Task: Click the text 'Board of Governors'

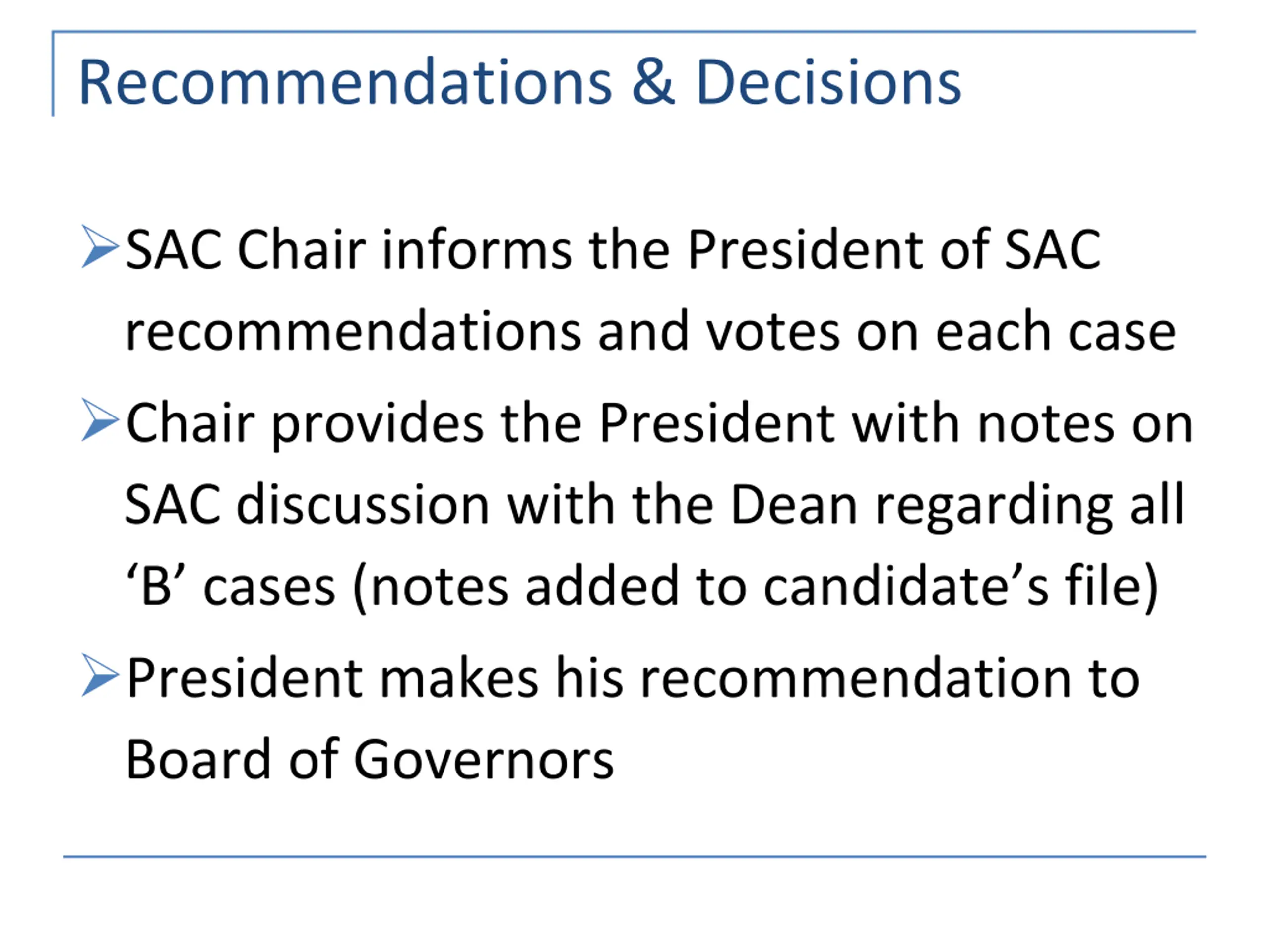Action: click(370, 760)
